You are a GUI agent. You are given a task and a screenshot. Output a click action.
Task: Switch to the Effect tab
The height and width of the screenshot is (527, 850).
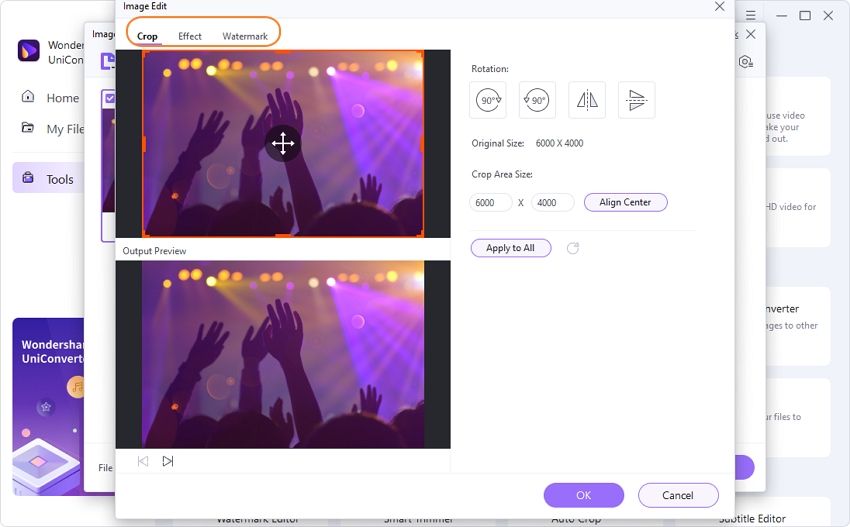pyautogui.click(x=190, y=36)
